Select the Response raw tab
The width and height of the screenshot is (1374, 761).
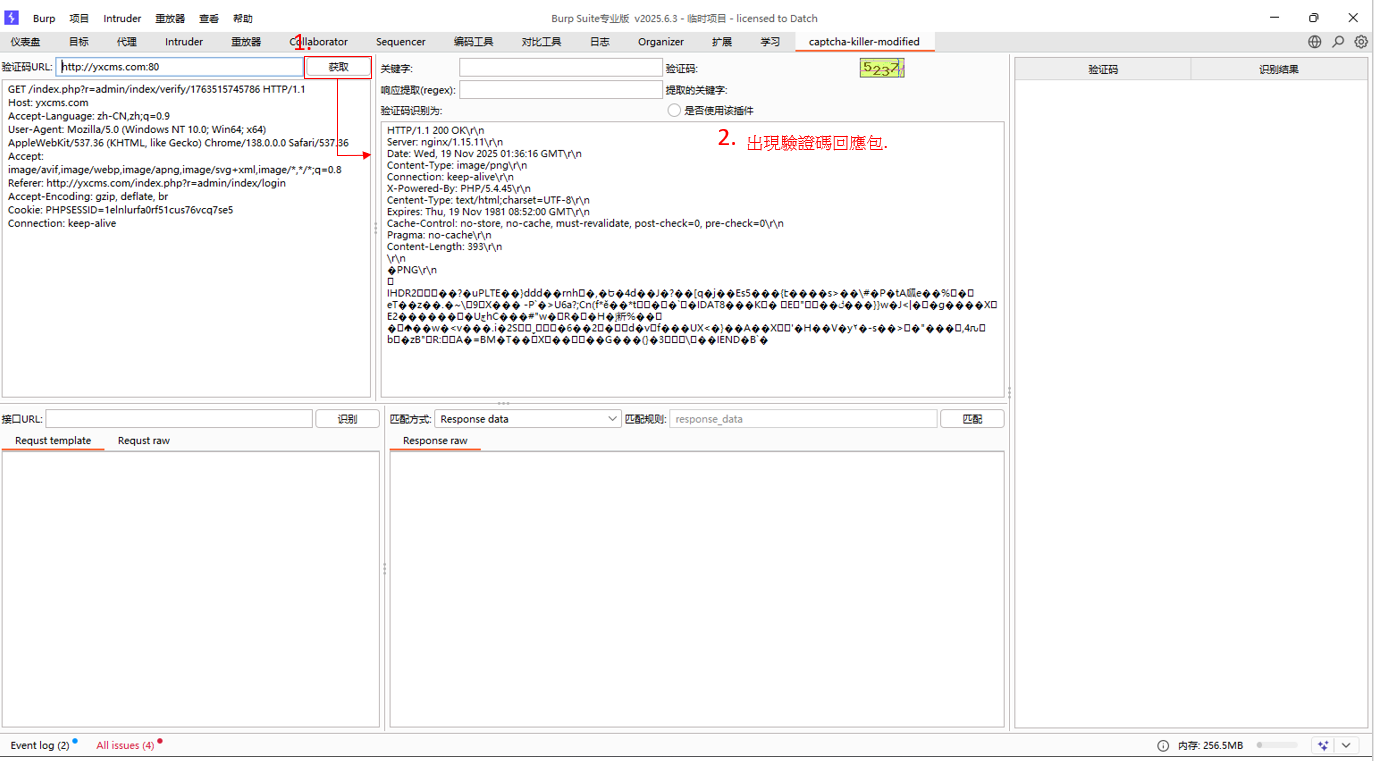(x=435, y=441)
